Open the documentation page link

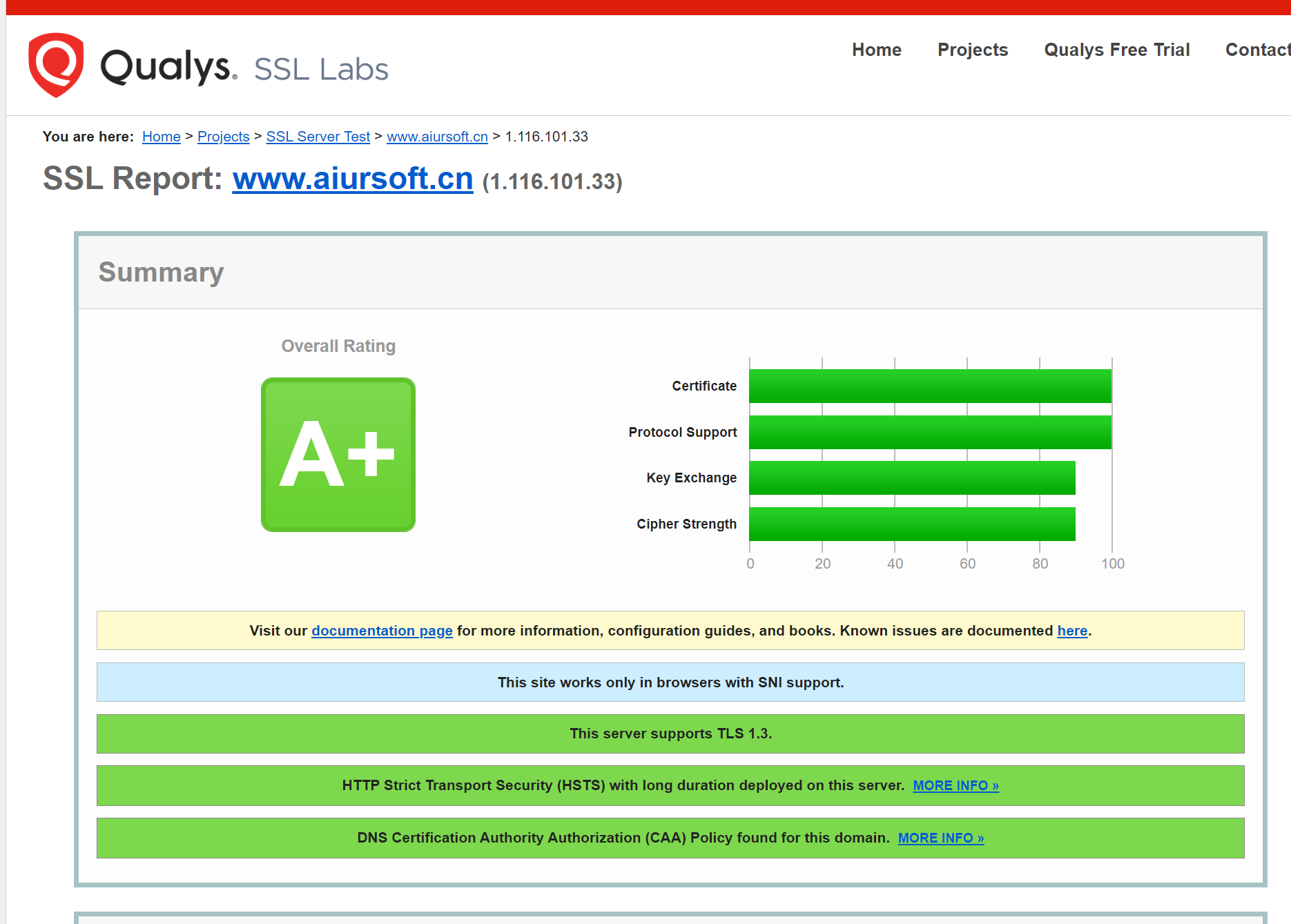[x=382, y=631]
